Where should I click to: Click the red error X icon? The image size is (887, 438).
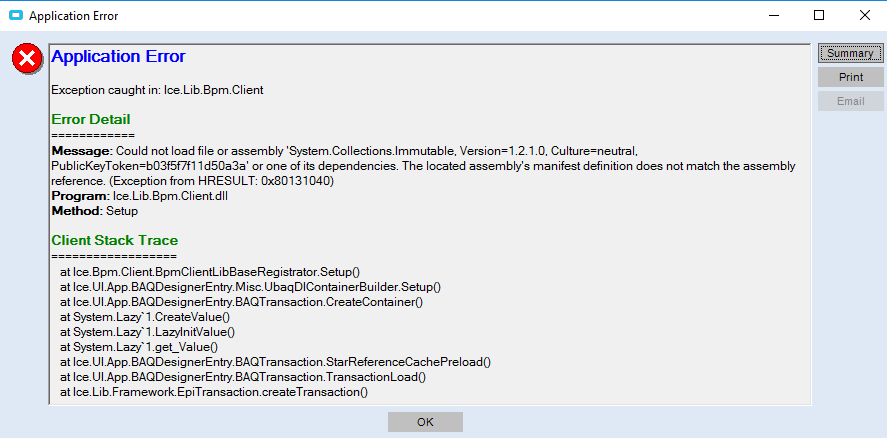pos(27,60)
